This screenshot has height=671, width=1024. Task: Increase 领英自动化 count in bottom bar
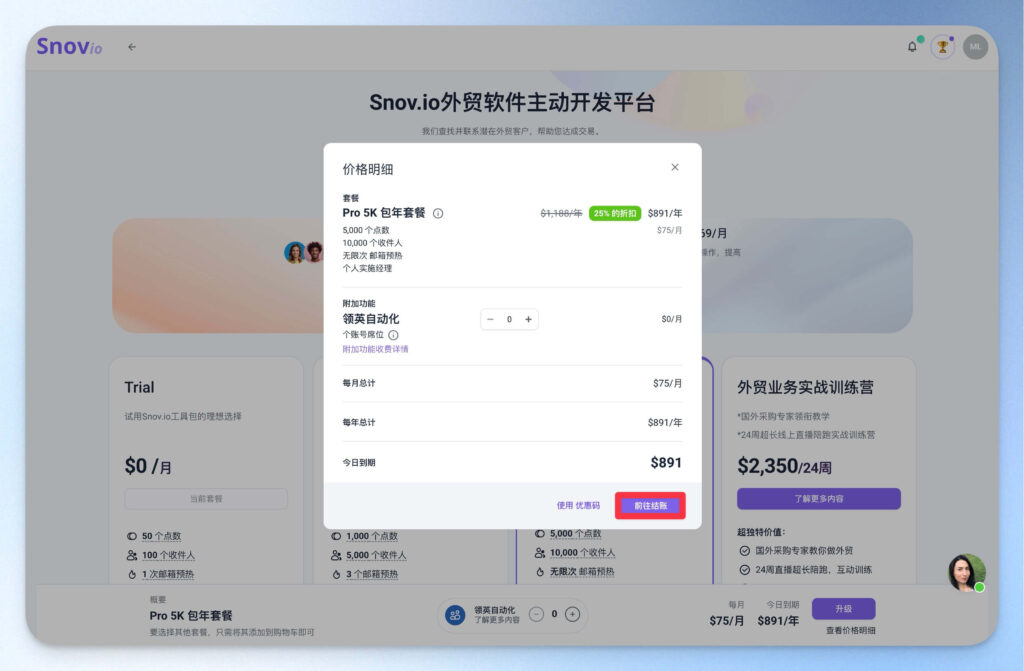(573, 614)
